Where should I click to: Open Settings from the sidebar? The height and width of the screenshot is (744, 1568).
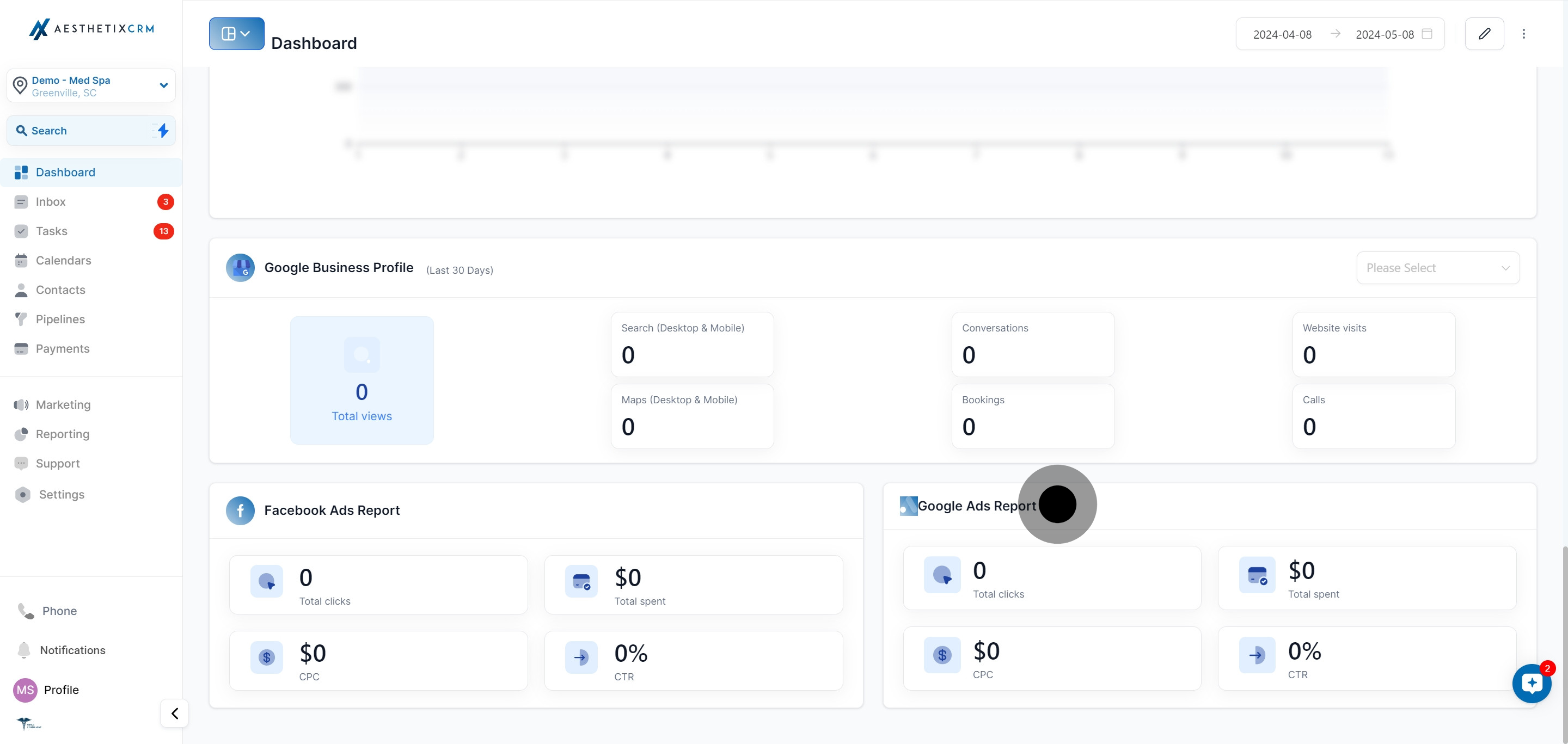[62, 494]
